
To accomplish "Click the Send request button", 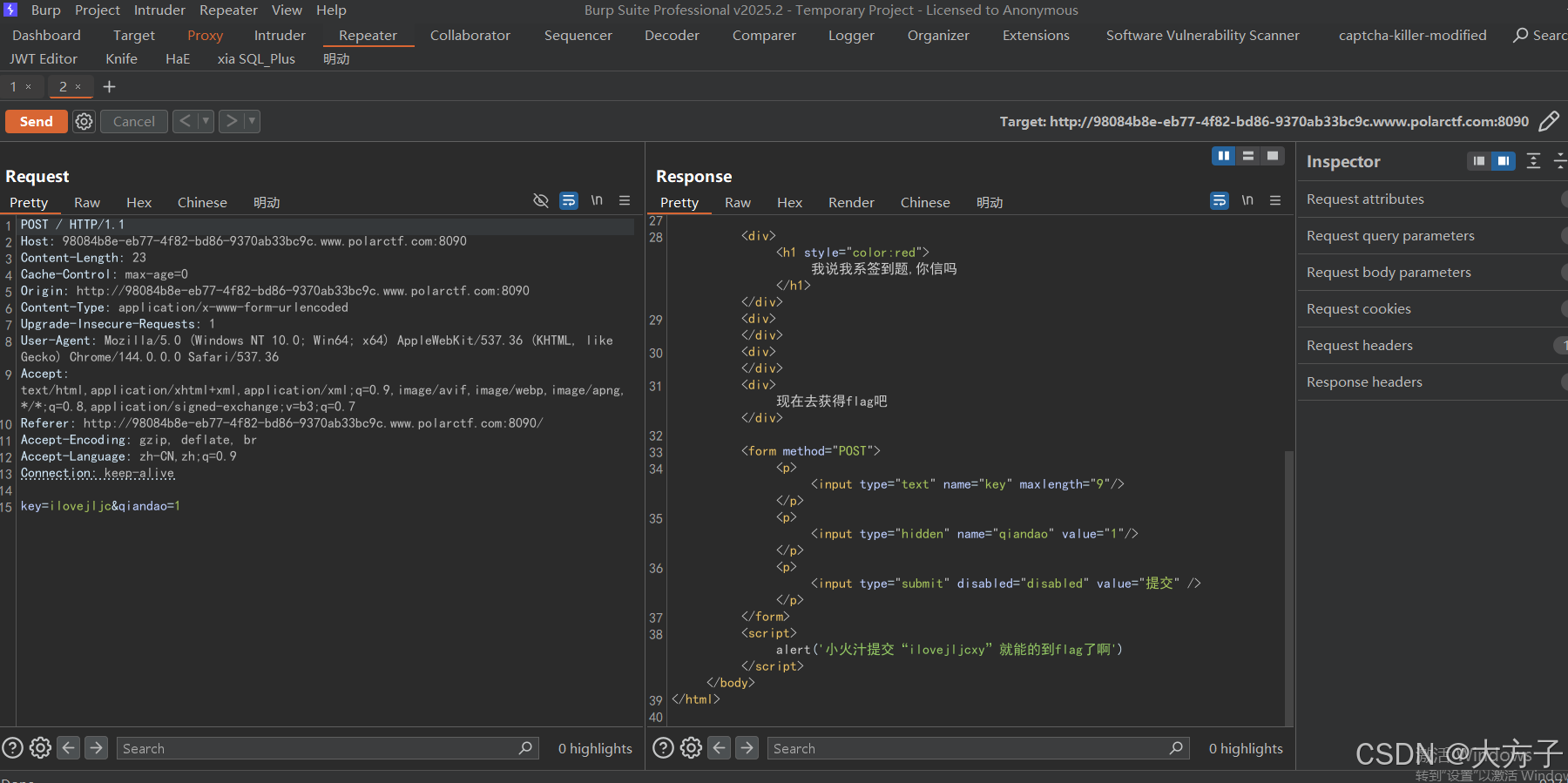I will click(37, 122).
